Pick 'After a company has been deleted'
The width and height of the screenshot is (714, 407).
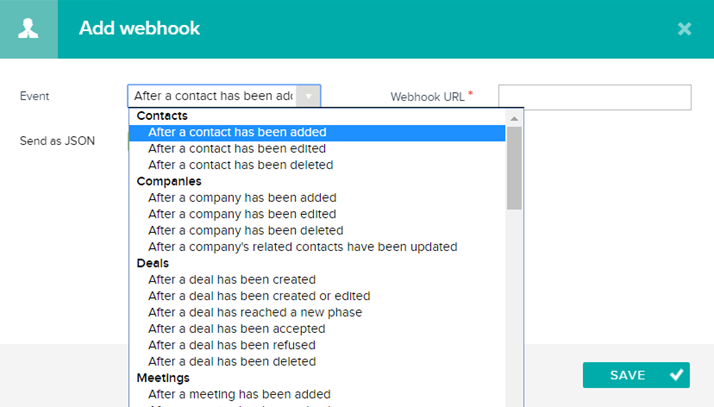[x=244, y=230]
